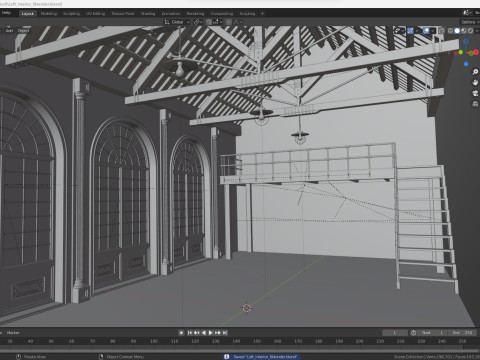
Task: Switch to UV Editing workspace tab
Action: [x=96, y=14]
